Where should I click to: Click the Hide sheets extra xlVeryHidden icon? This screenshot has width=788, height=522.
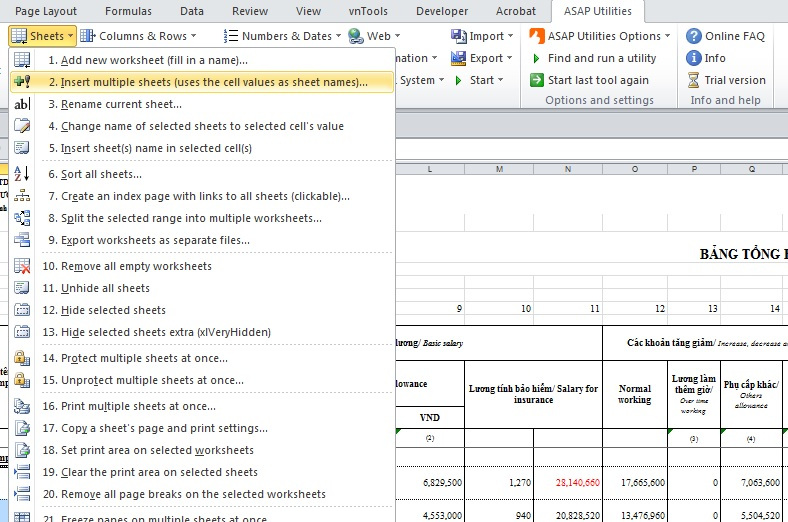[22, 332]
